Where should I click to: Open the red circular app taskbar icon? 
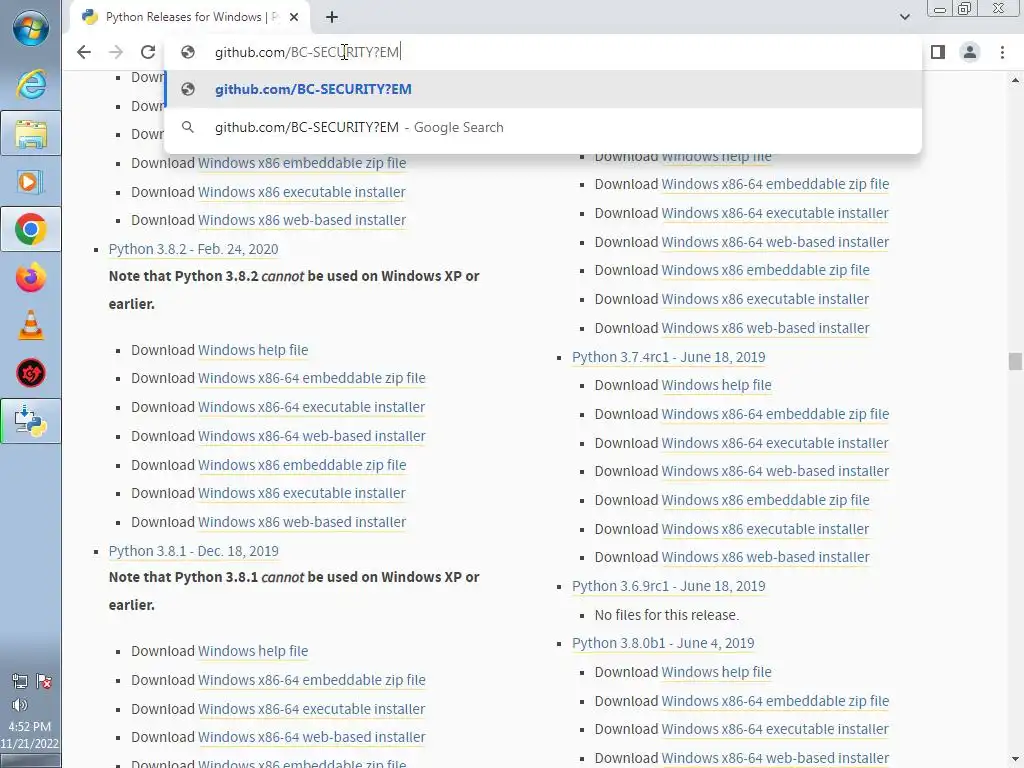[31, 374]
